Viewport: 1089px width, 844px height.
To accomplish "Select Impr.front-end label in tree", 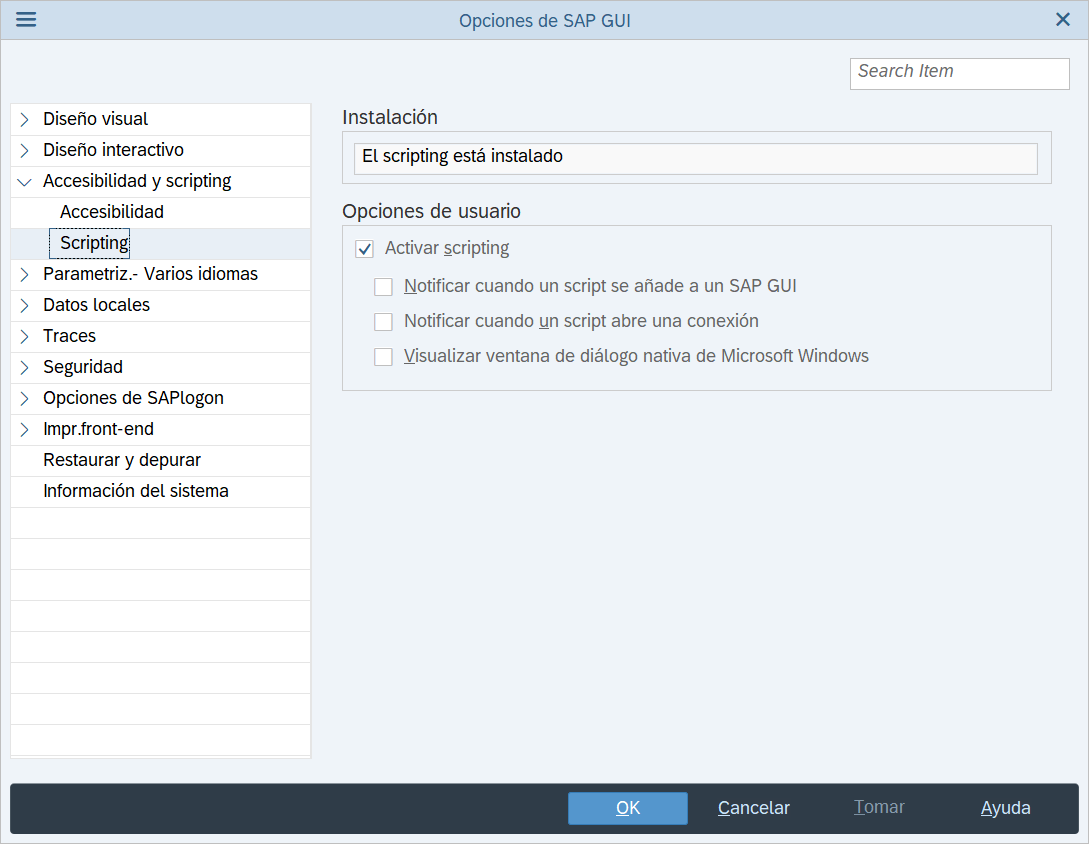I will pos(98,429).
